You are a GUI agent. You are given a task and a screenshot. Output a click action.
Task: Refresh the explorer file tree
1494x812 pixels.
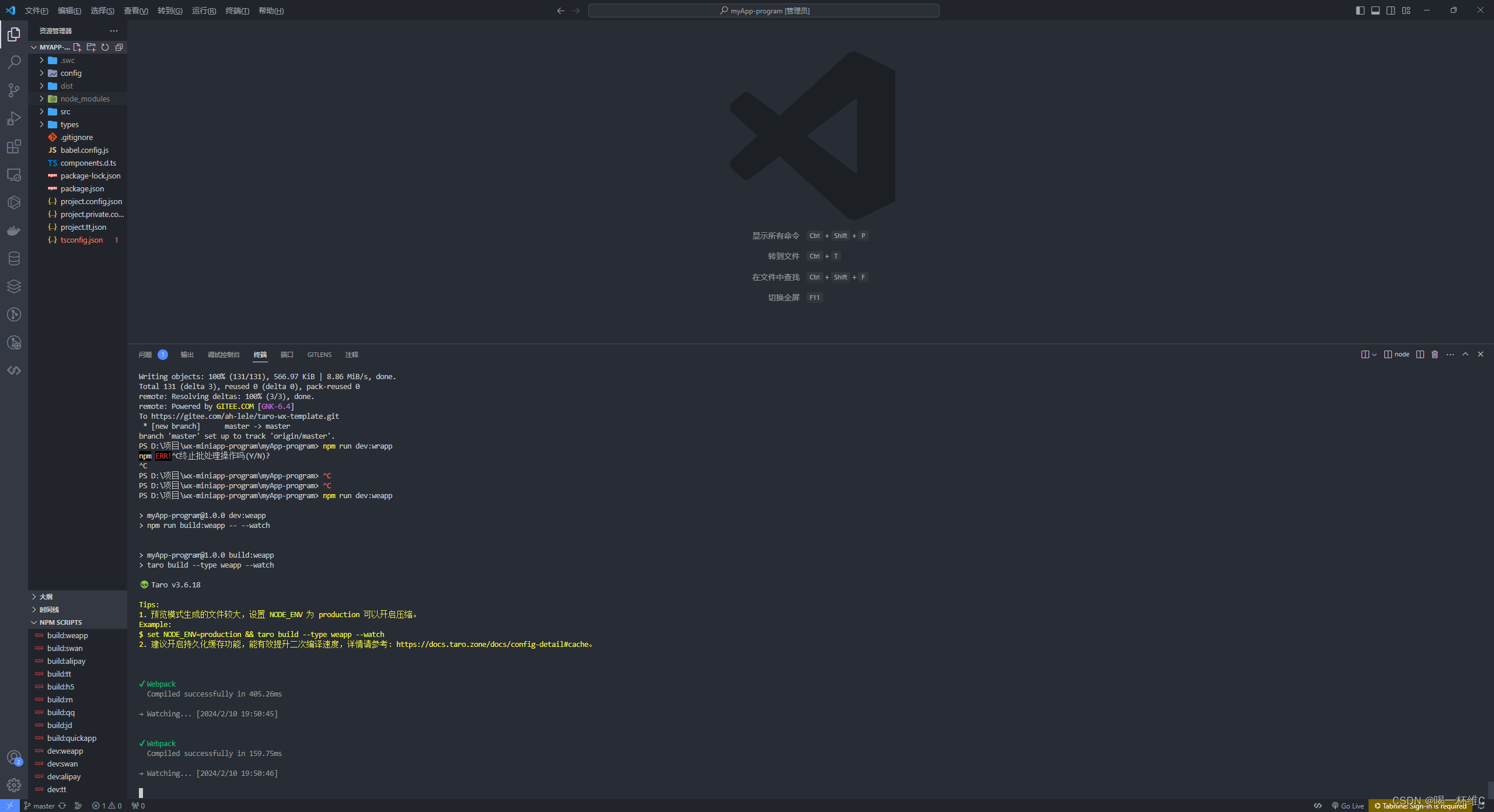click(x=105, y=47)
